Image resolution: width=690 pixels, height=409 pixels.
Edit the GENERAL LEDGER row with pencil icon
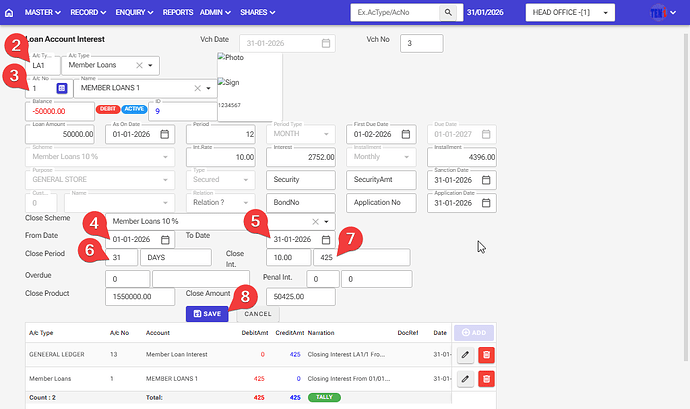[466, 353]
